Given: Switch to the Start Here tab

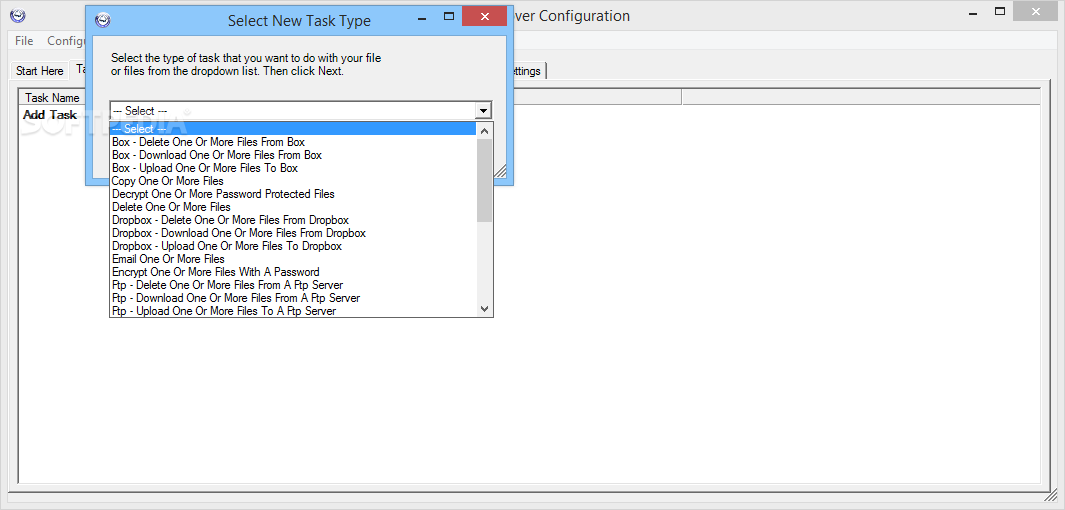Looking at the screenshot, I should pyautogui.click(x=39, y=71).
